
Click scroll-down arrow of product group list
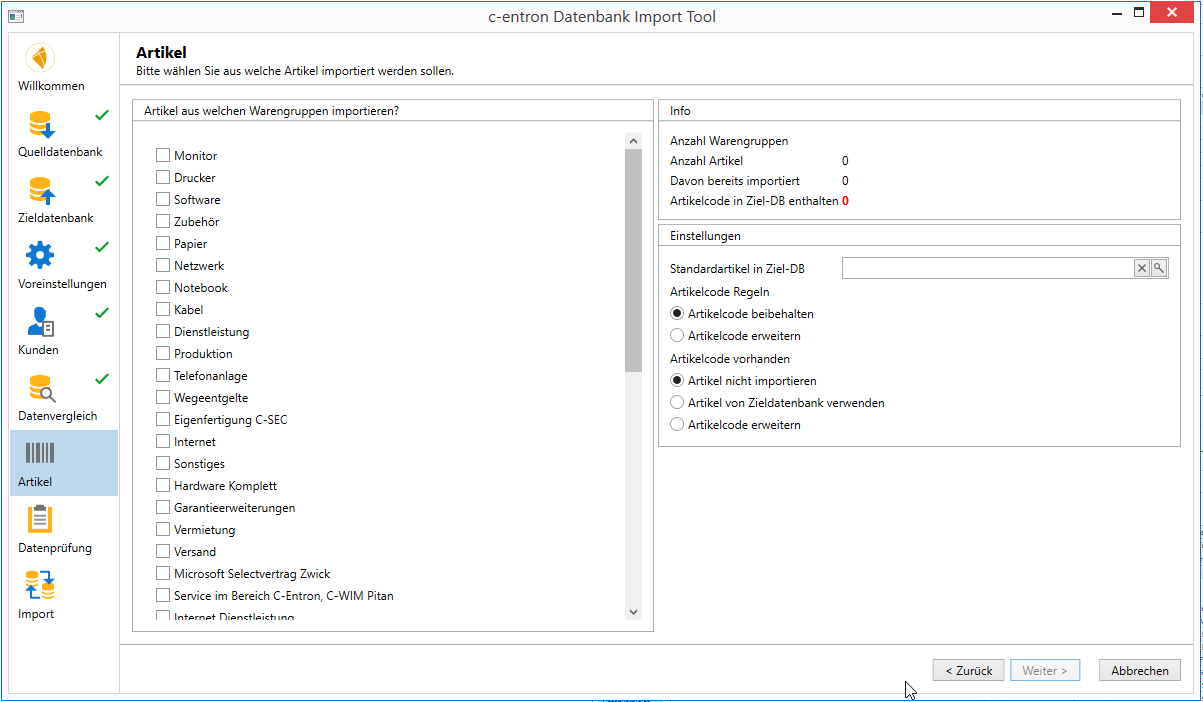click(x=633, y=612)
